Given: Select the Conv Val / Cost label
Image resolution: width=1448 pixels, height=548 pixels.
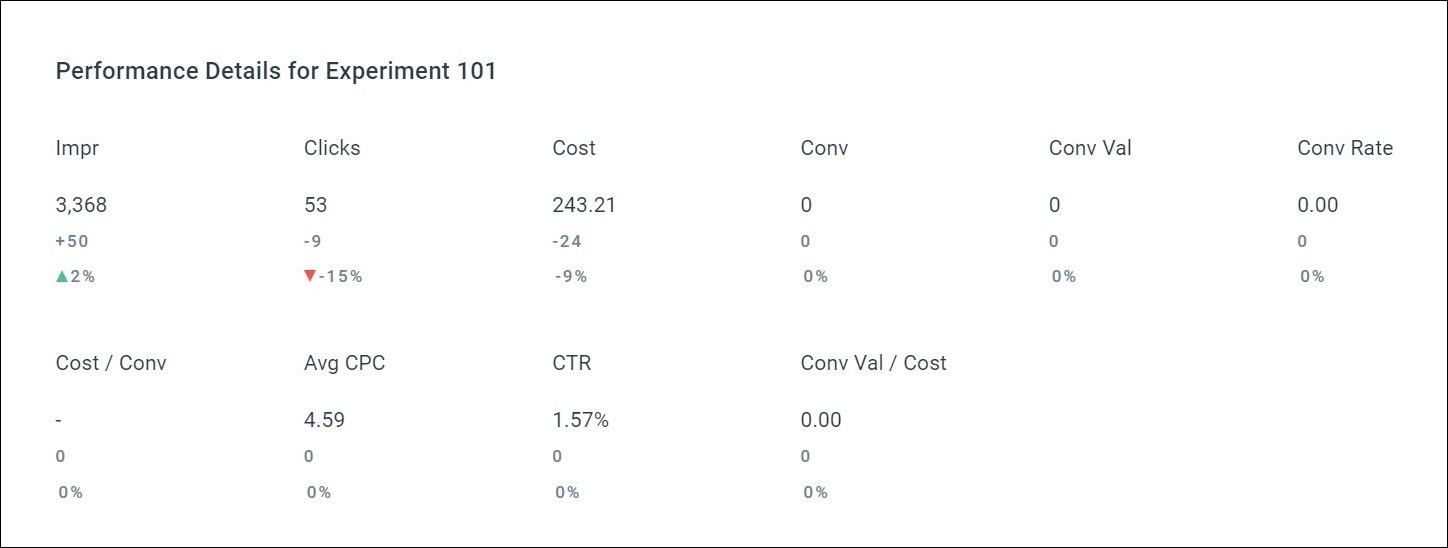Looking at the screenshot, I should pos(873,363).
